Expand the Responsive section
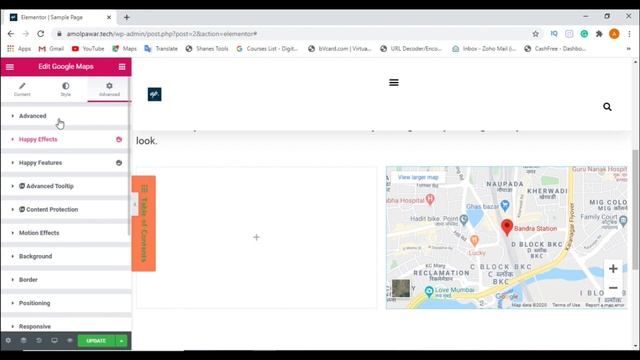The height and width of the screenshot is (360, 640). click(x=65, y=326)
